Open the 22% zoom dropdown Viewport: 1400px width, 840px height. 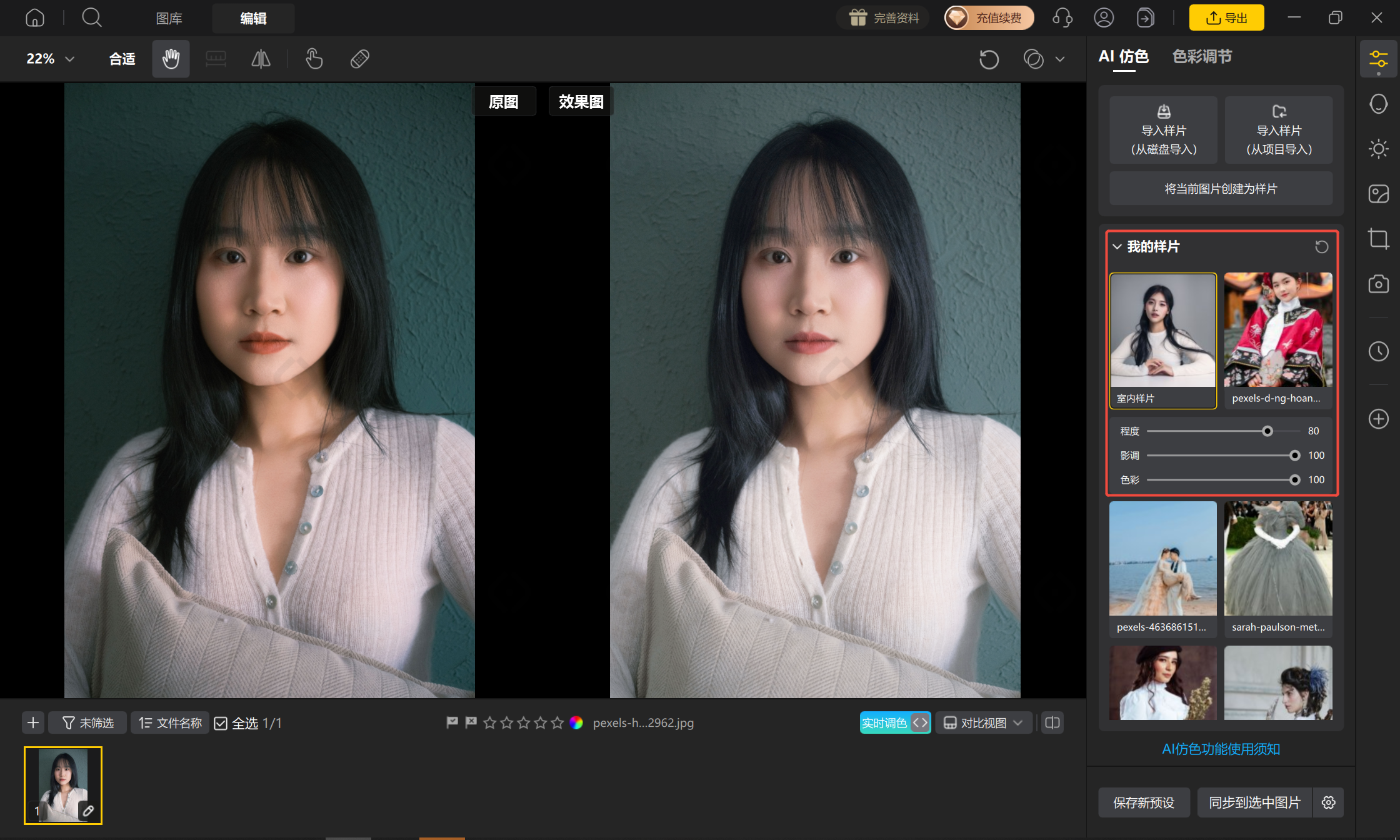50,59
